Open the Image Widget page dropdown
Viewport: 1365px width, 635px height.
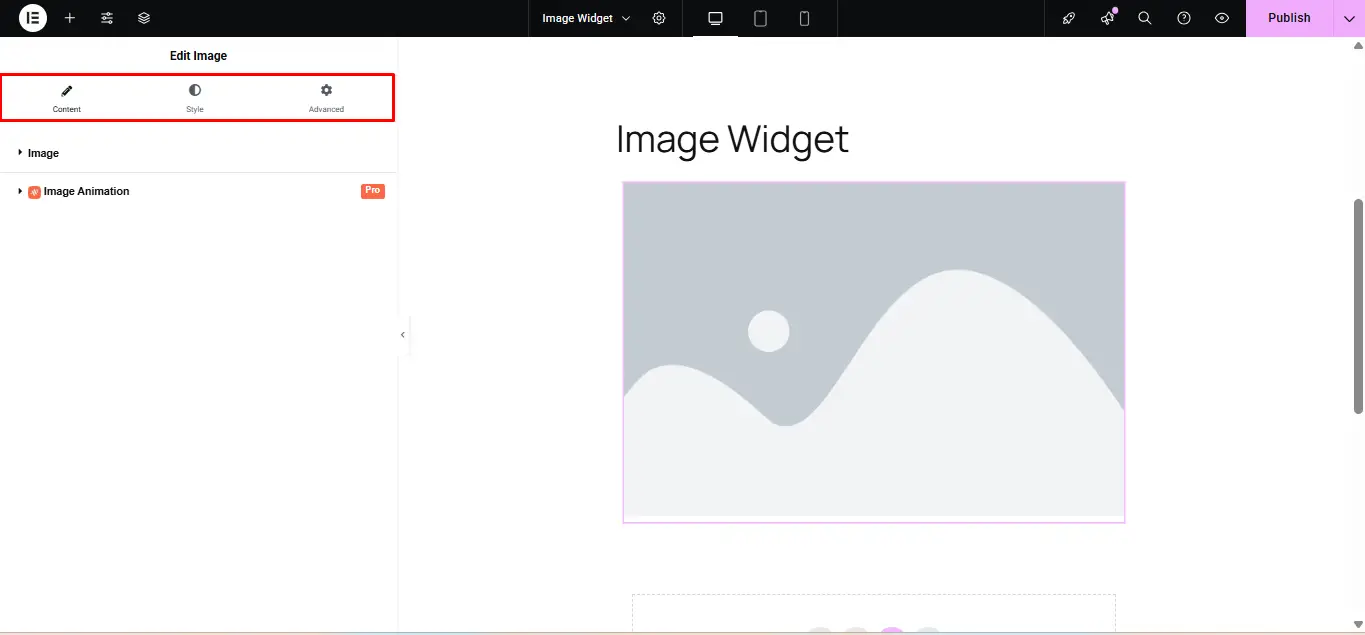(586, 18)
